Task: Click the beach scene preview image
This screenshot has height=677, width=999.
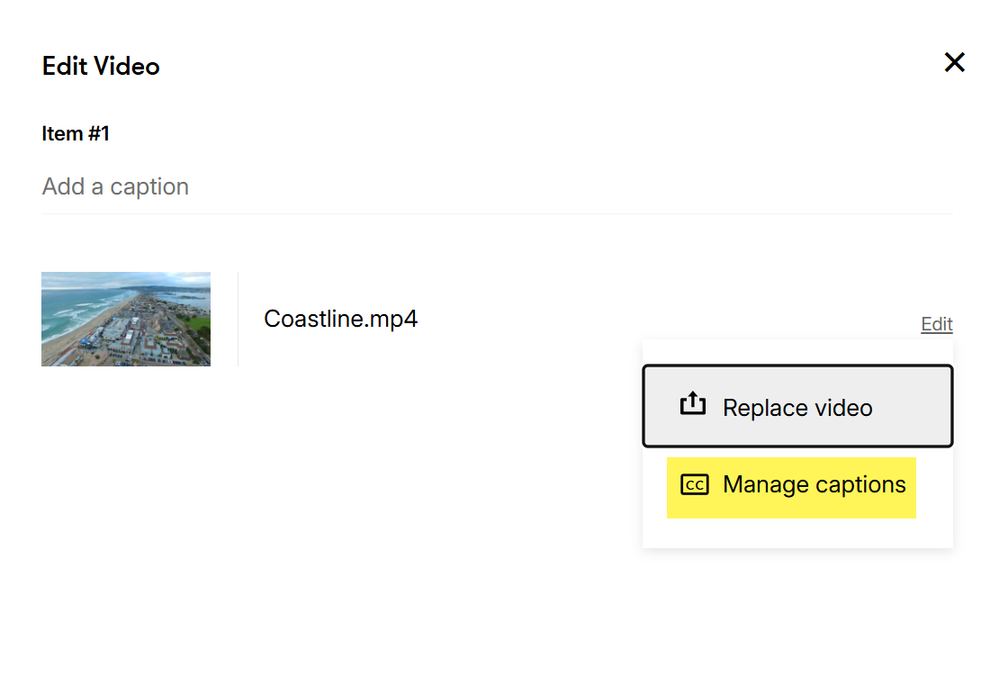Action: coord(126,319)
